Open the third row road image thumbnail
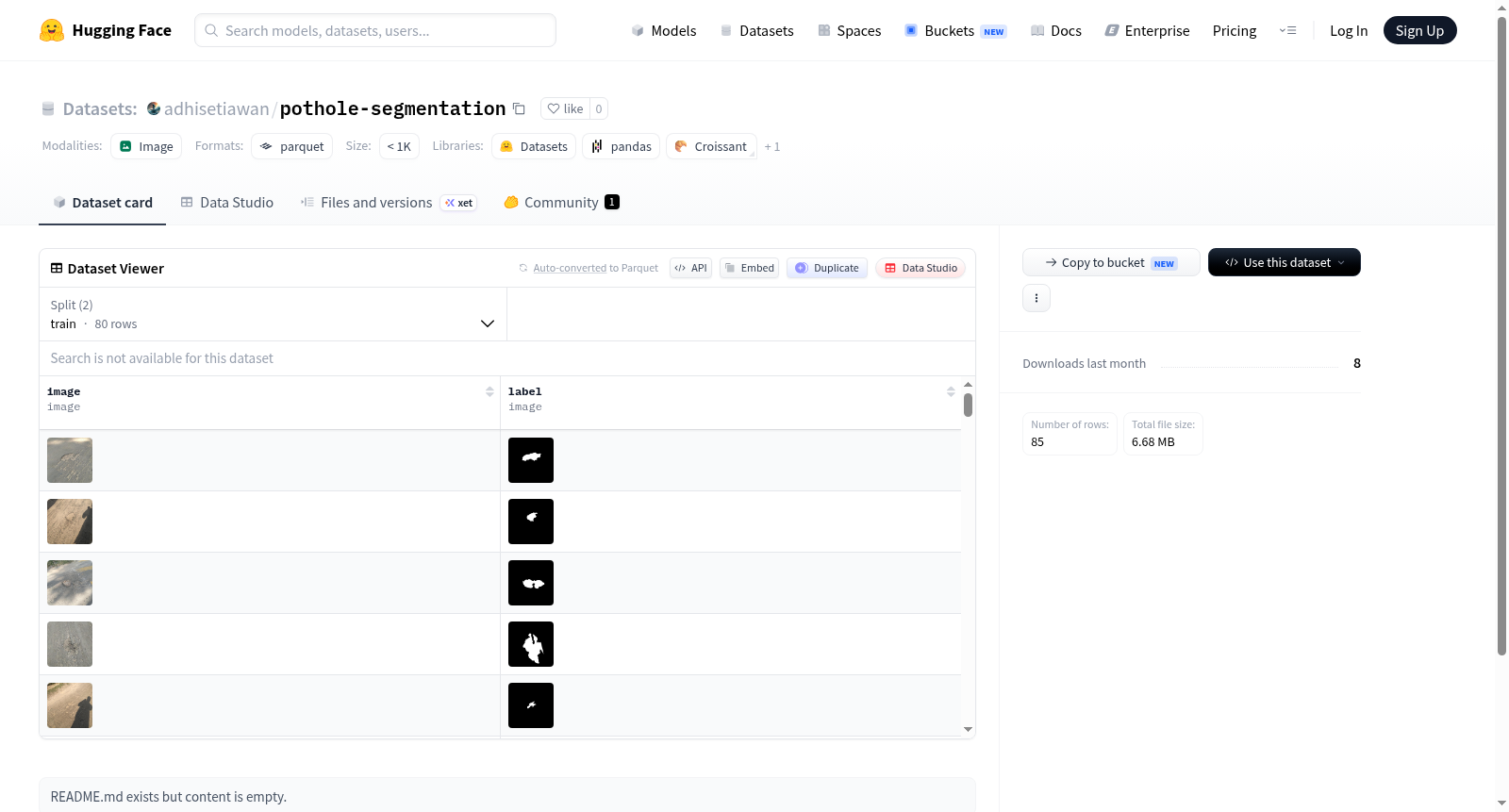The image size is (1509, 812). pyautogui.click(x=70, y=583)
